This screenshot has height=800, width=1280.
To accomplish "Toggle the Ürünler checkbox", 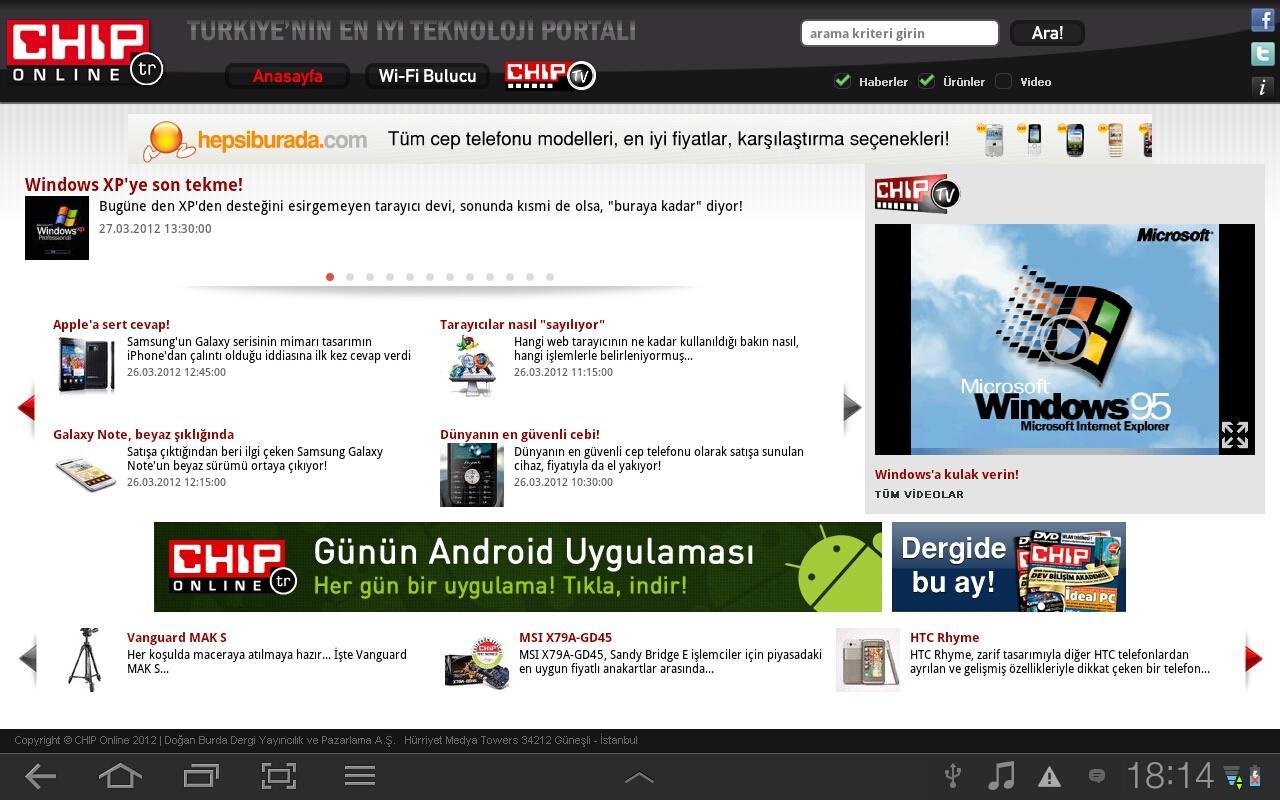I will 926,81.
